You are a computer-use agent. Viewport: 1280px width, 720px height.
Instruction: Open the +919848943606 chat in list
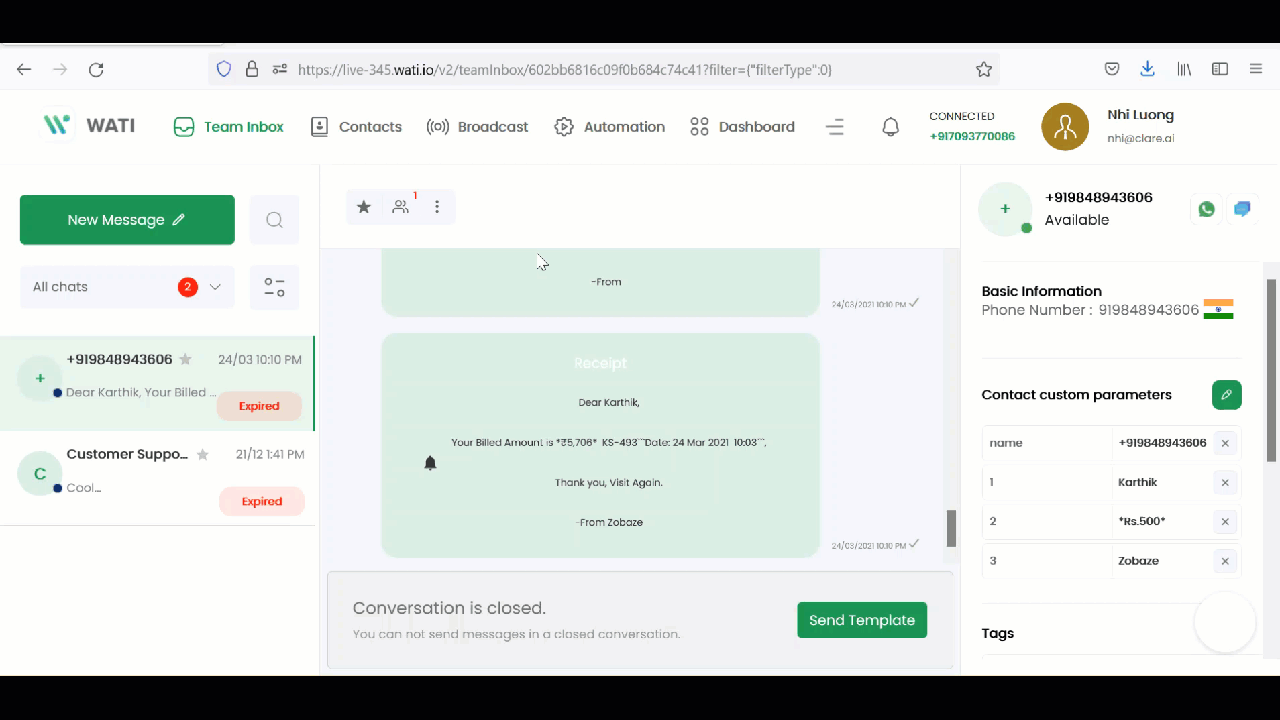coord(157,384)
